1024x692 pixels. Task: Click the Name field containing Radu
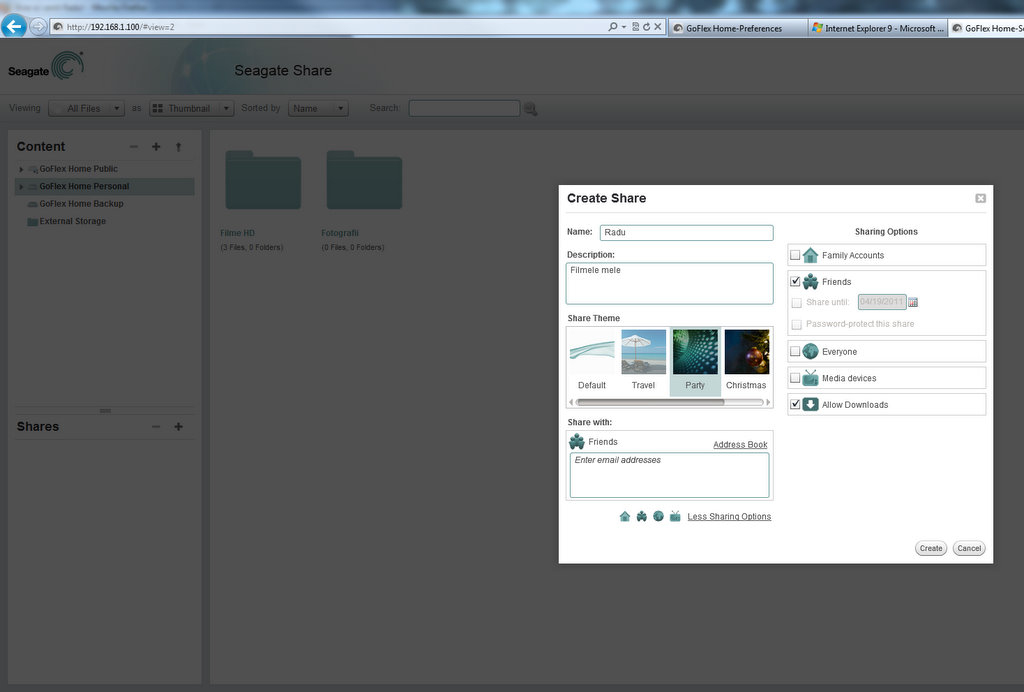coord(686,232)
